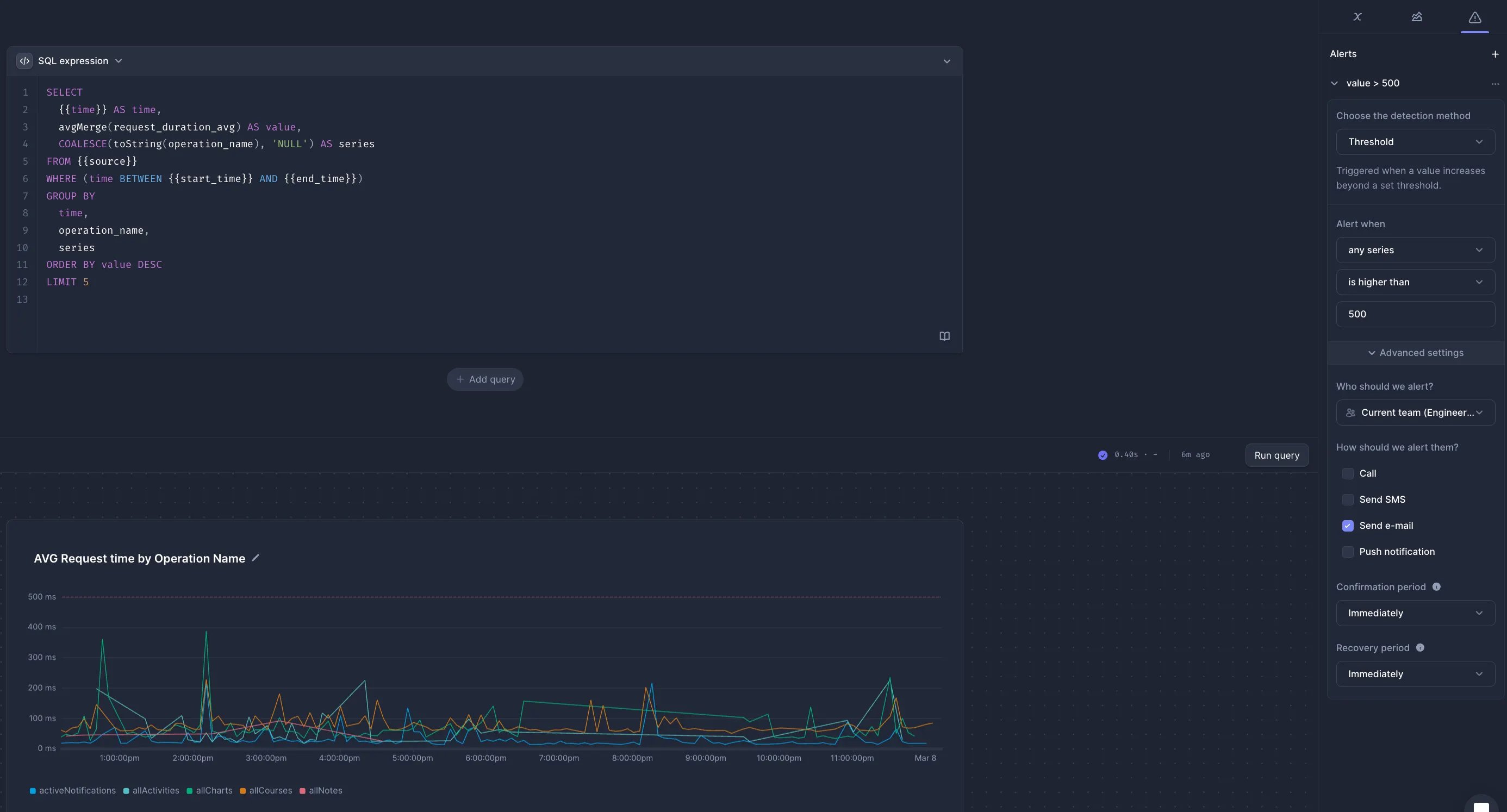Open the query documentation book icon
This screenshot has height=812, width=1507.
[x=944, y=336]
